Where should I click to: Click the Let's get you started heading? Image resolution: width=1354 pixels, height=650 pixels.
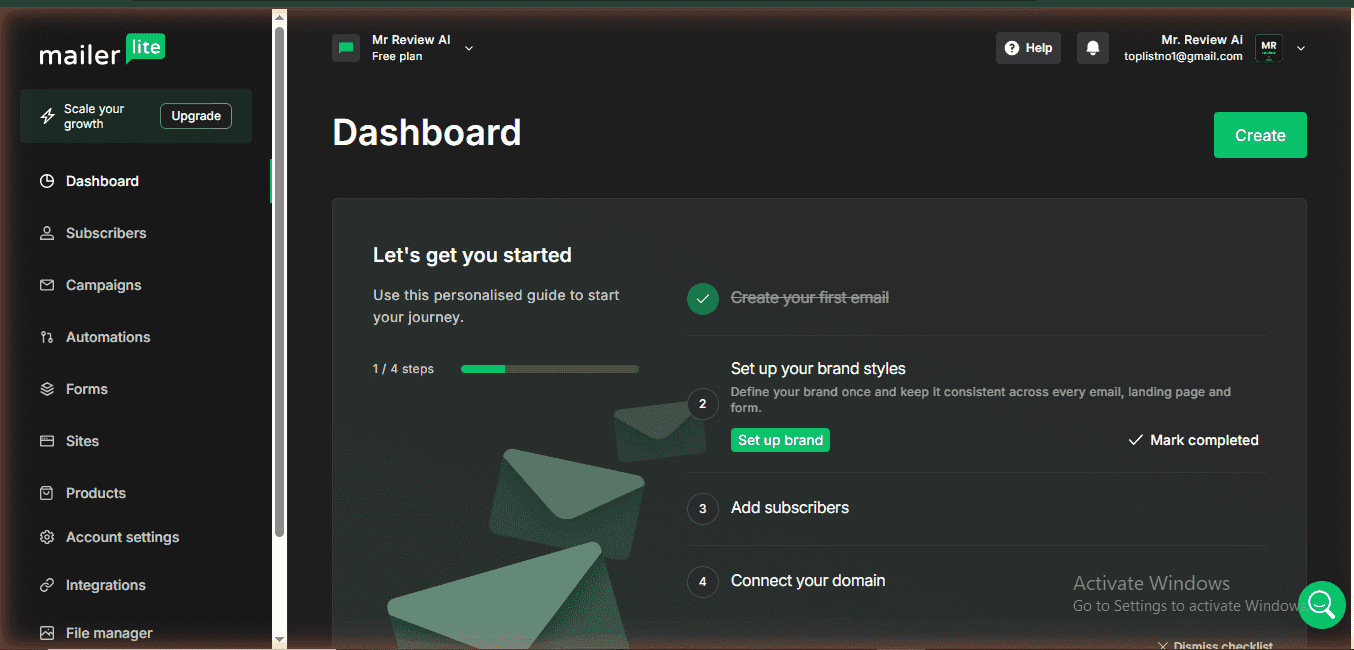pos(472,255)
